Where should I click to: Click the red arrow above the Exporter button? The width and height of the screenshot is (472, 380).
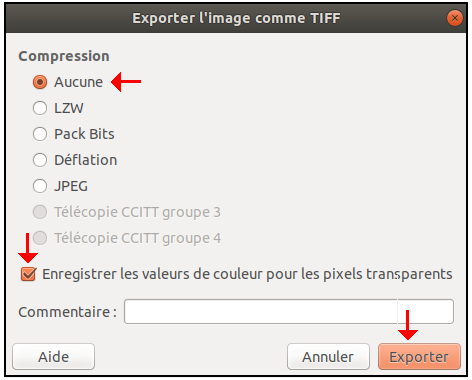(x=407, y=325)
